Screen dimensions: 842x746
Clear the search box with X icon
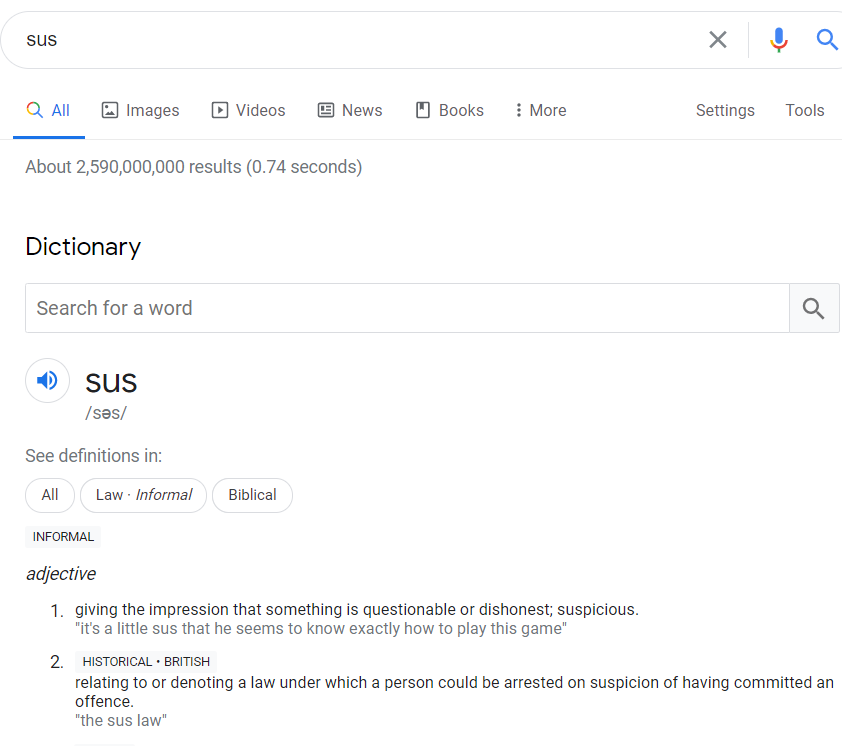(718, 40)
